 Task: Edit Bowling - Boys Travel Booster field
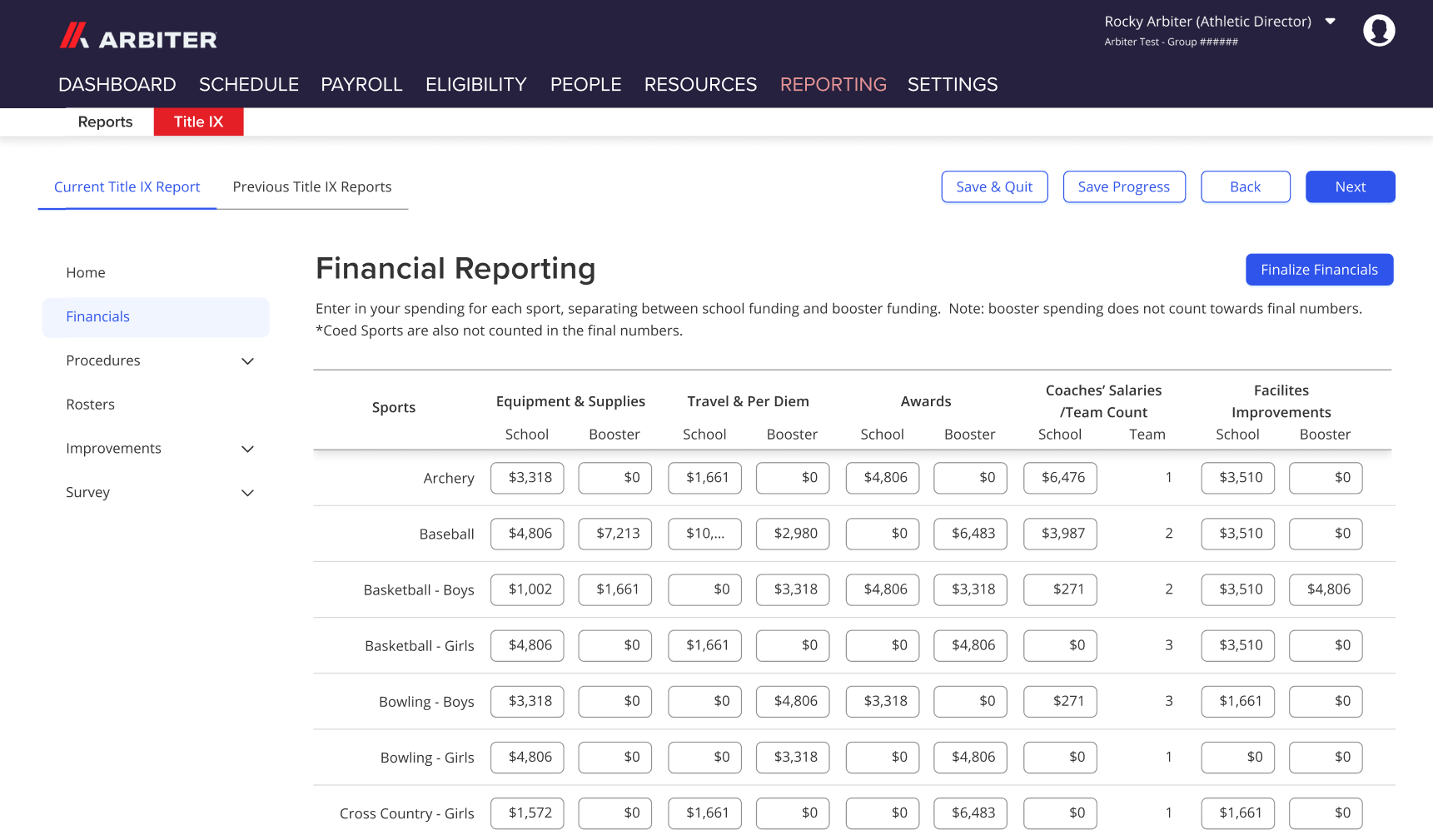click(793, 701)
